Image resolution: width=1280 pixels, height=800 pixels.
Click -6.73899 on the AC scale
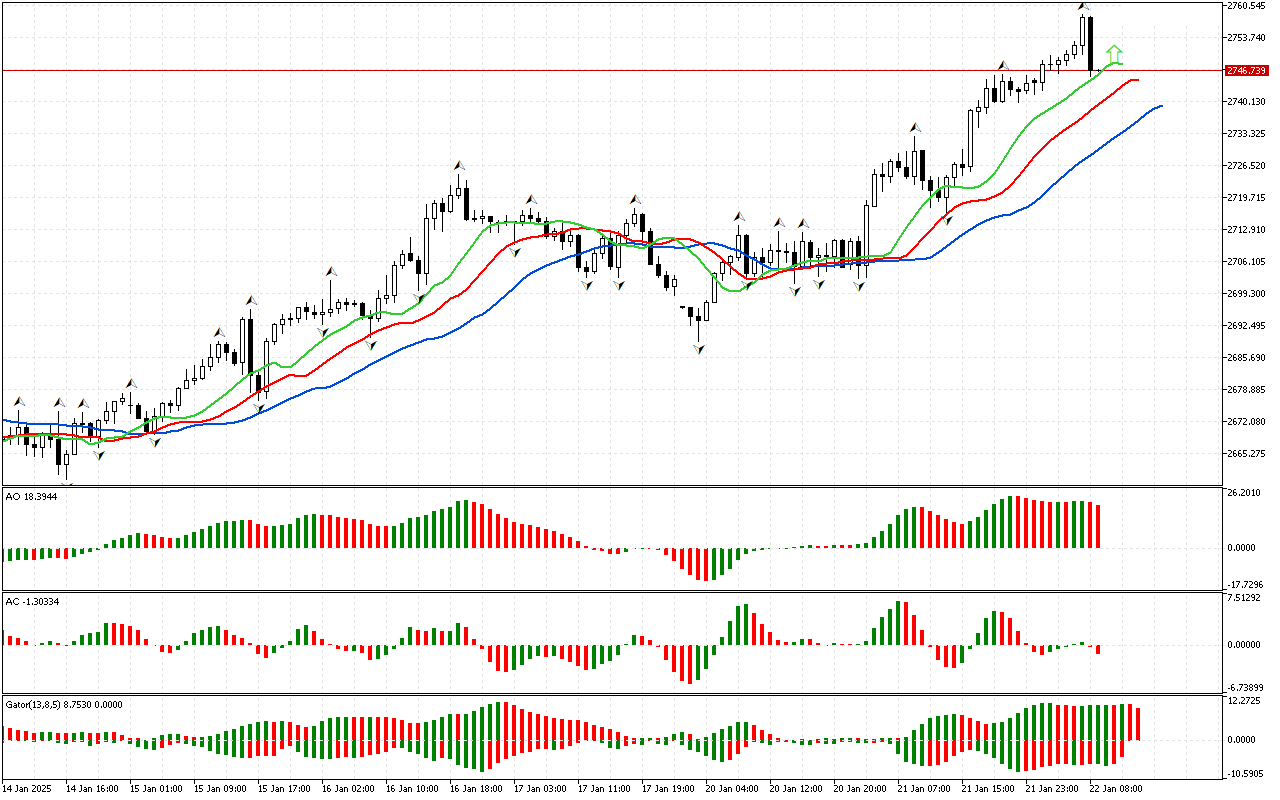[1245, 687]
